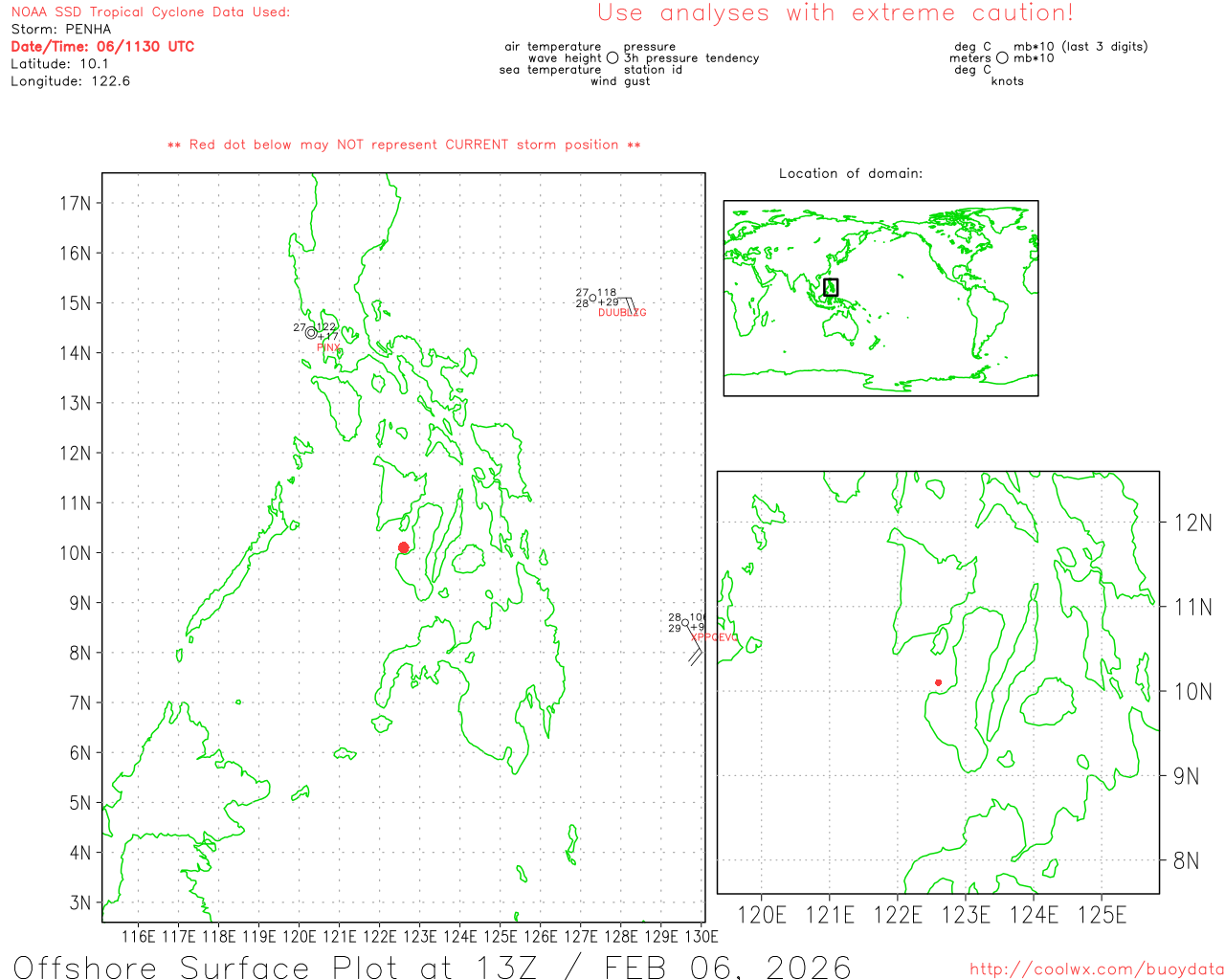This screenshot has height=980, width=1225.
Task: Click the 126E label on main map
Action: point(541,937)
